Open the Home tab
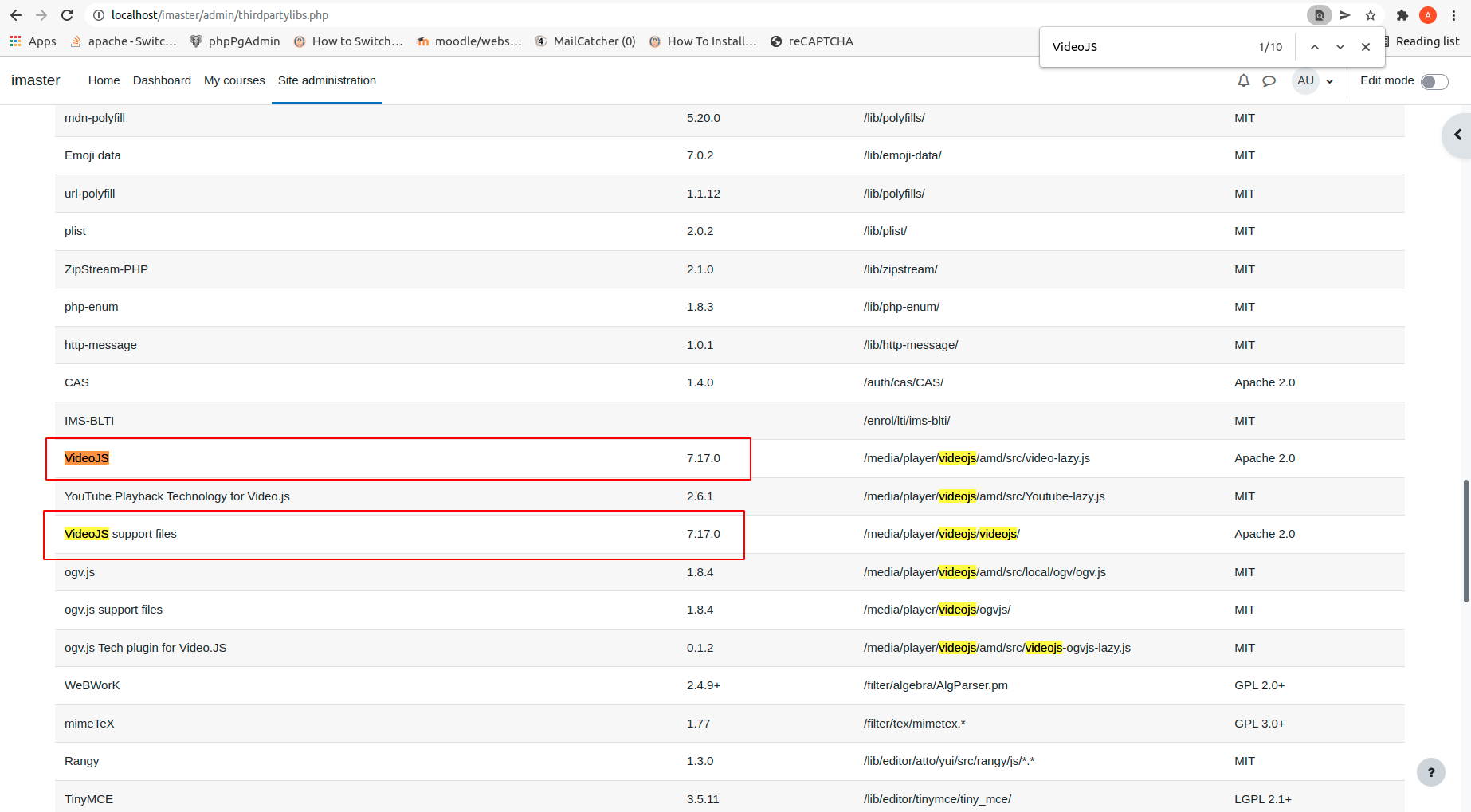This screenshot has height=812, width=1471. tap(104, 80)
